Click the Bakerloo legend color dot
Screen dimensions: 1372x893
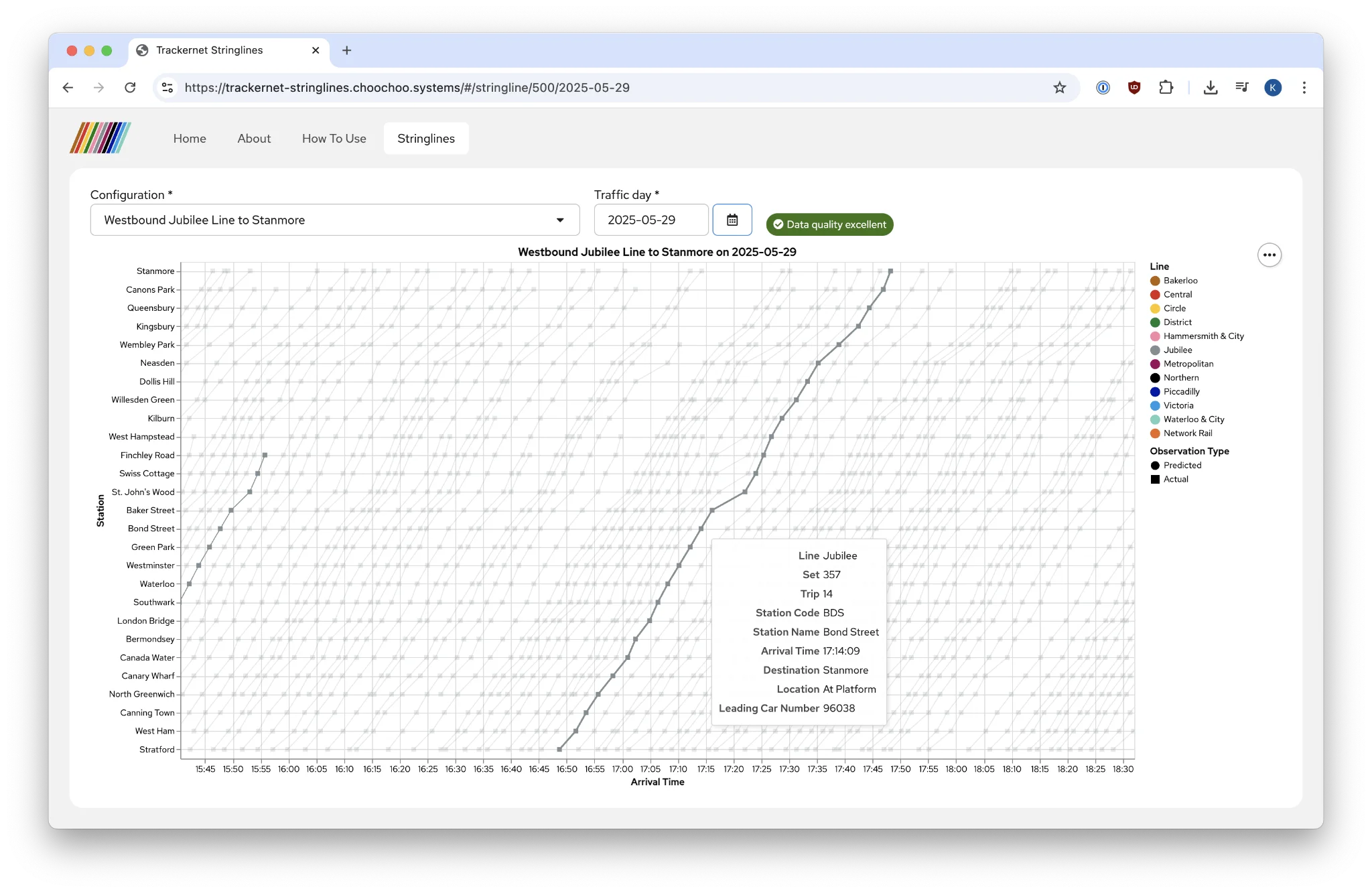pyautogui.click(x=1155, y=281)
